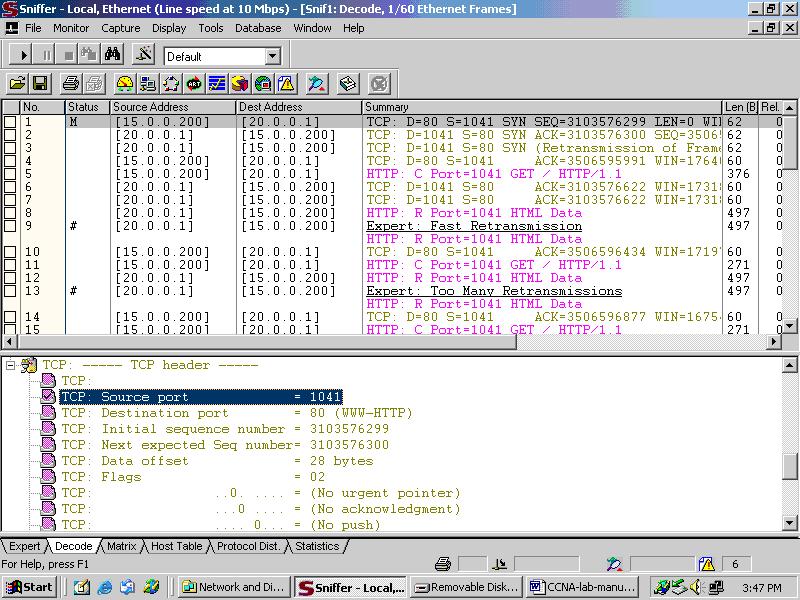Open the Dashboard gauge icon
The image size is (800, 600).
point(124,84)
